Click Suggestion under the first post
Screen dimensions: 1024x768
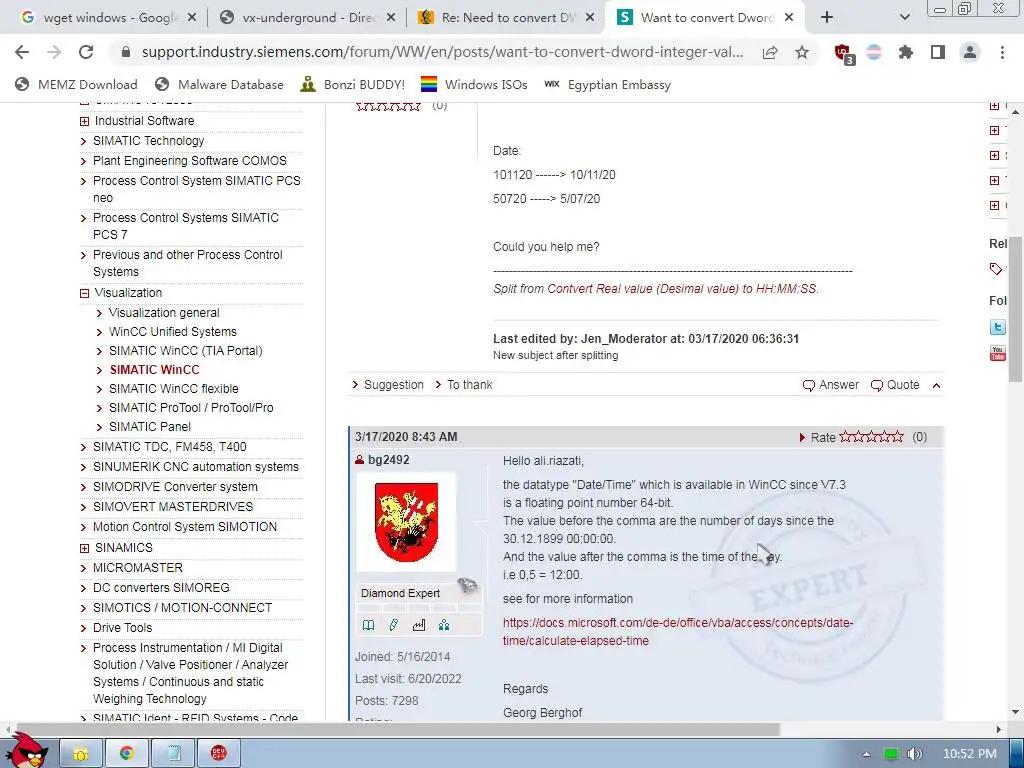[393, 385]
